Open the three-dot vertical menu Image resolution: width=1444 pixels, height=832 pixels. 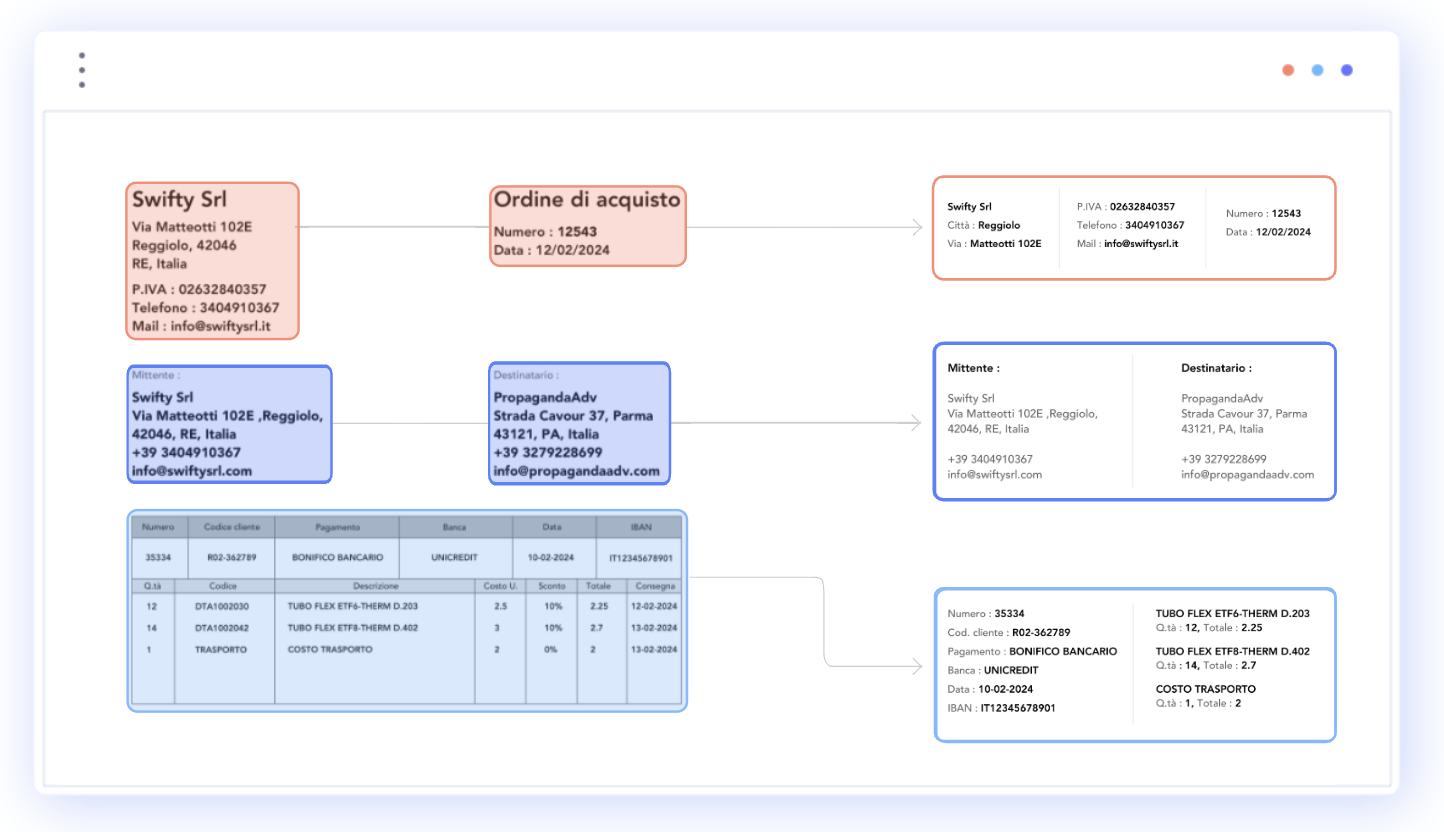[x=82, y=70]
